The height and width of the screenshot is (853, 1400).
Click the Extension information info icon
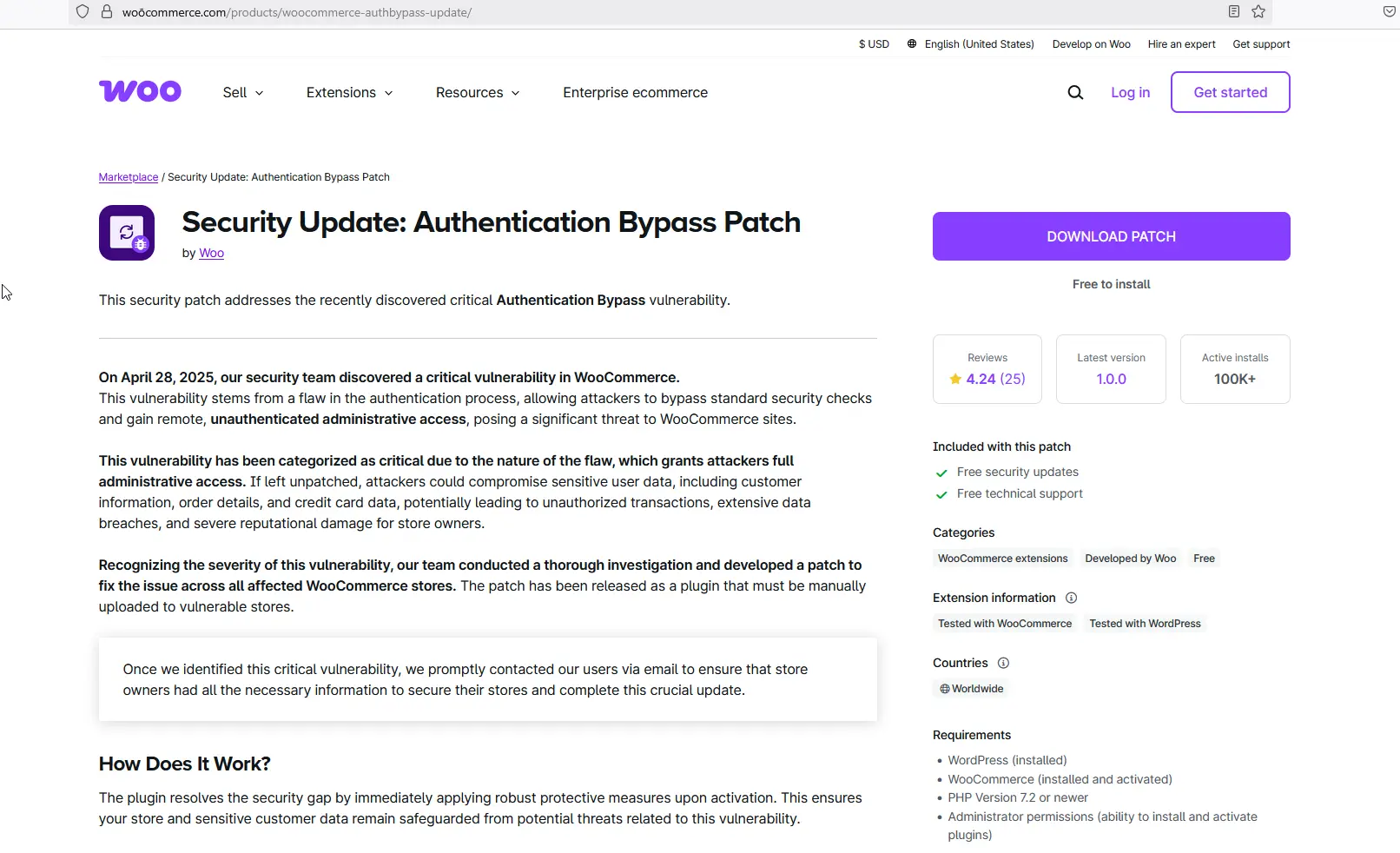coord(1071,598)
